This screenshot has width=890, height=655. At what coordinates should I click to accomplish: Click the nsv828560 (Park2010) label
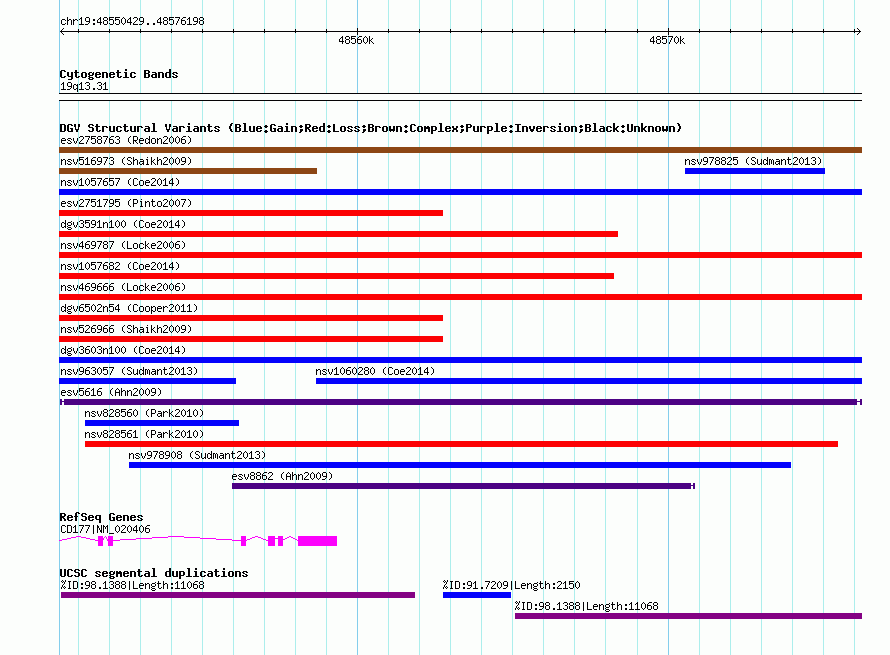144,413
